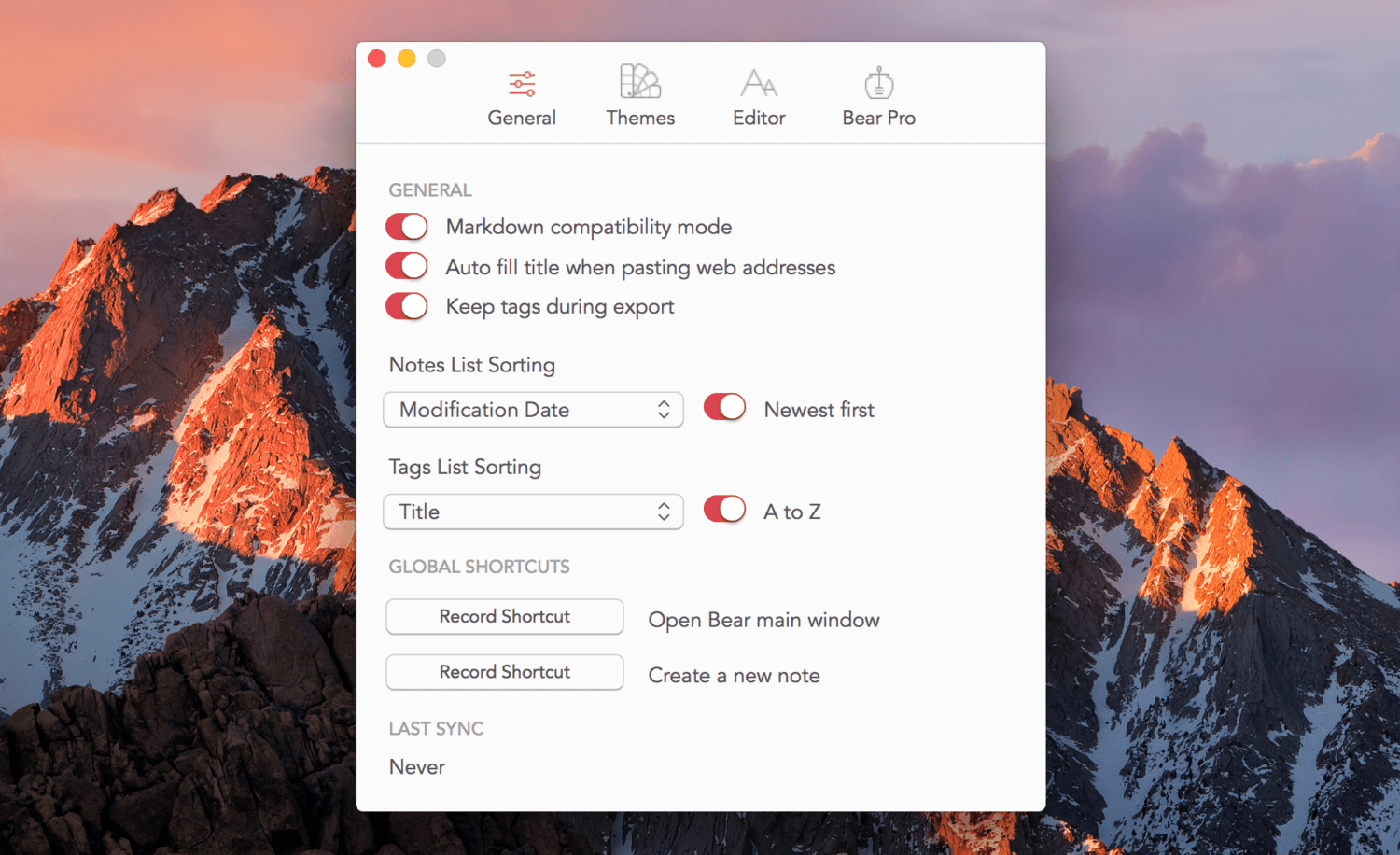Switch off A to Z tag sorting
The height and width of the screenshot is (855, 1400).
coord(724,510)
